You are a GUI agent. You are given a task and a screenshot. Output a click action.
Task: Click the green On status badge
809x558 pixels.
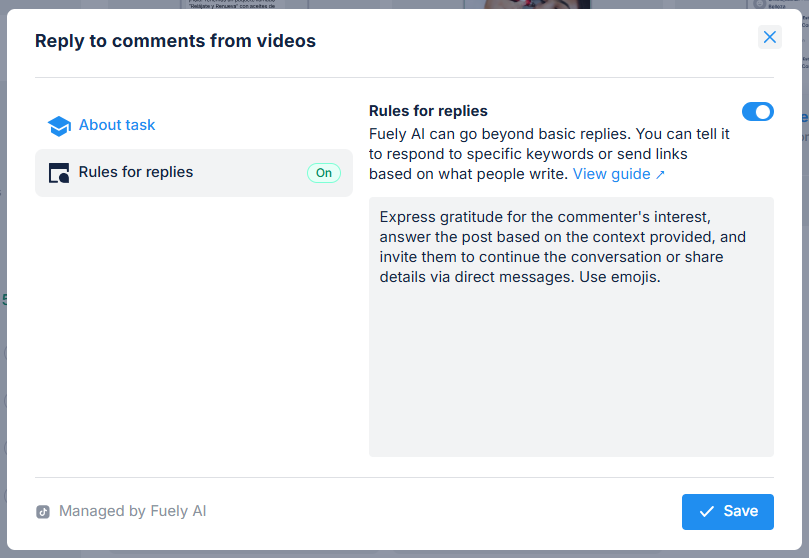[324, 173]
